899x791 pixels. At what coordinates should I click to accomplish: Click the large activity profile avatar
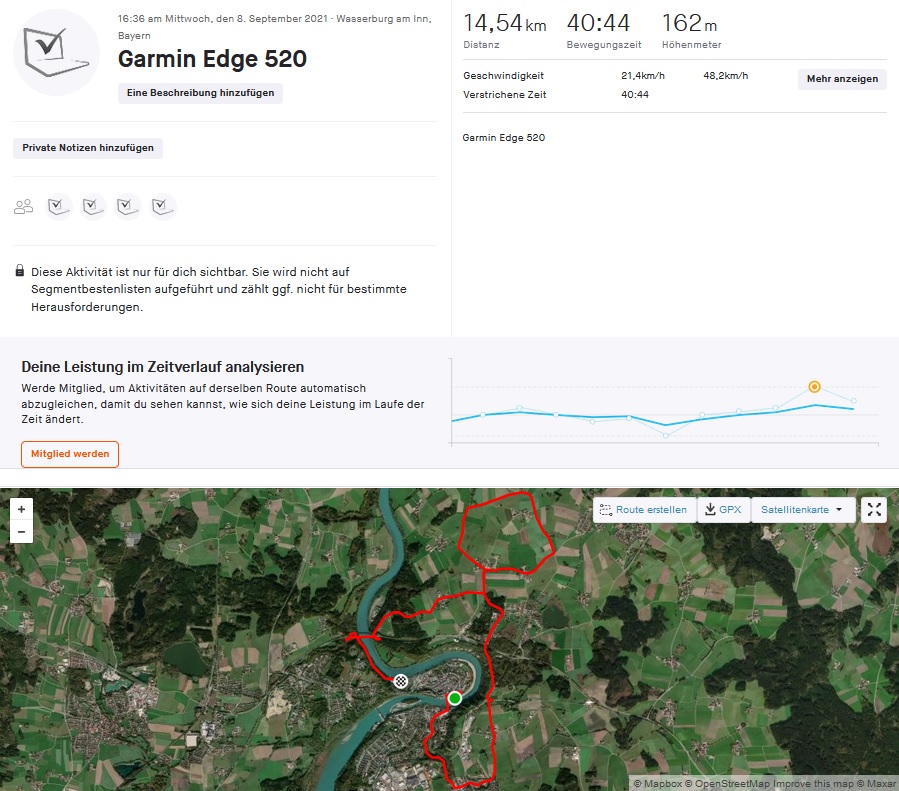point(56,52)
